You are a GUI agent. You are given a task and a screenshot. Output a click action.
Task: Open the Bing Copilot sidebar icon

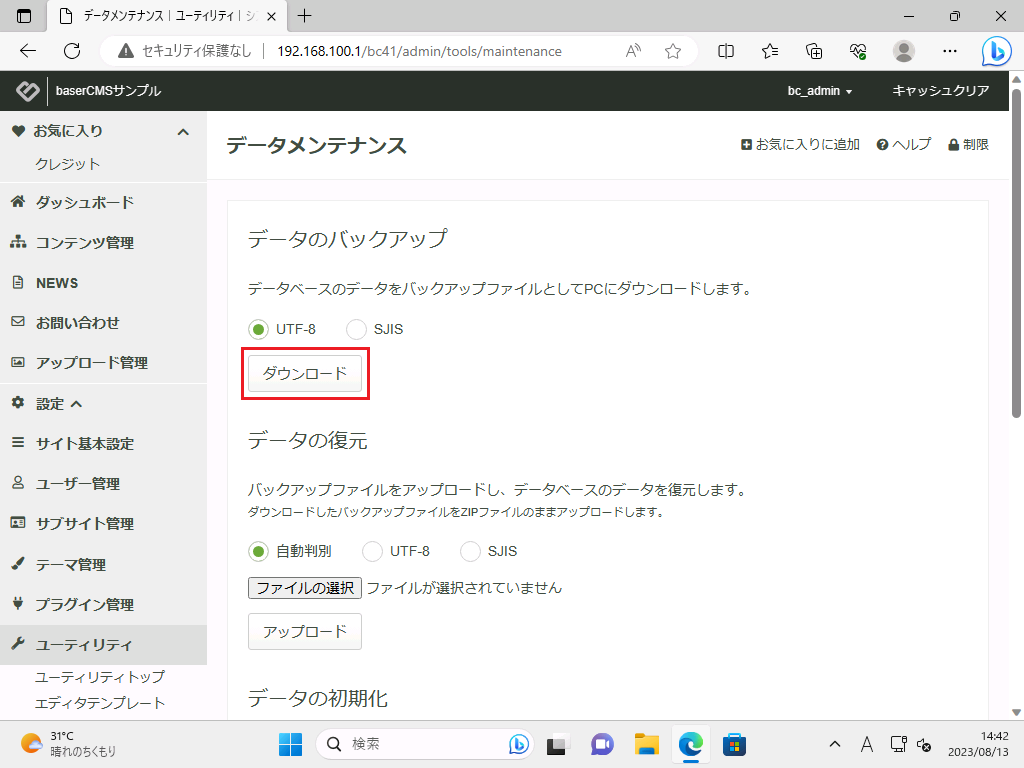995,51
